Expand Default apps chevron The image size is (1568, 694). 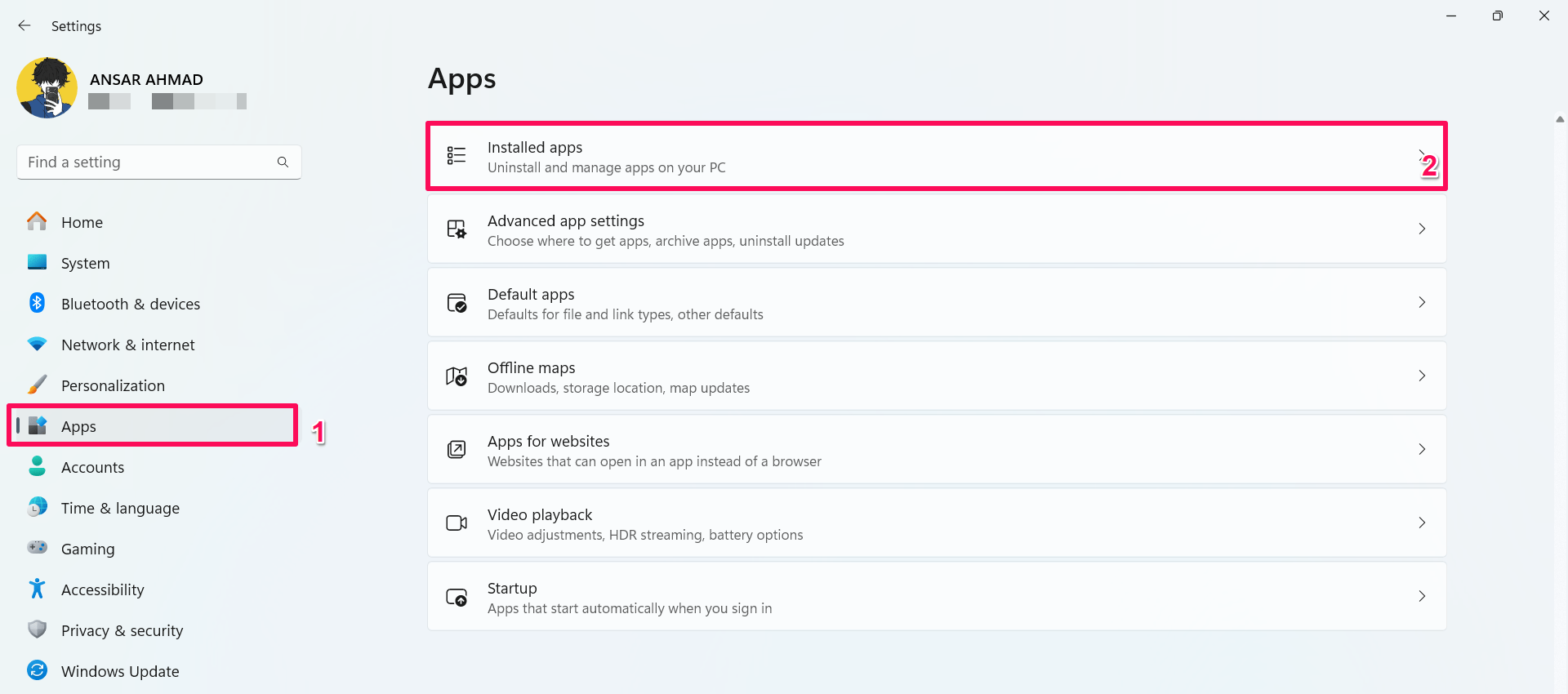coord(1422,302)
